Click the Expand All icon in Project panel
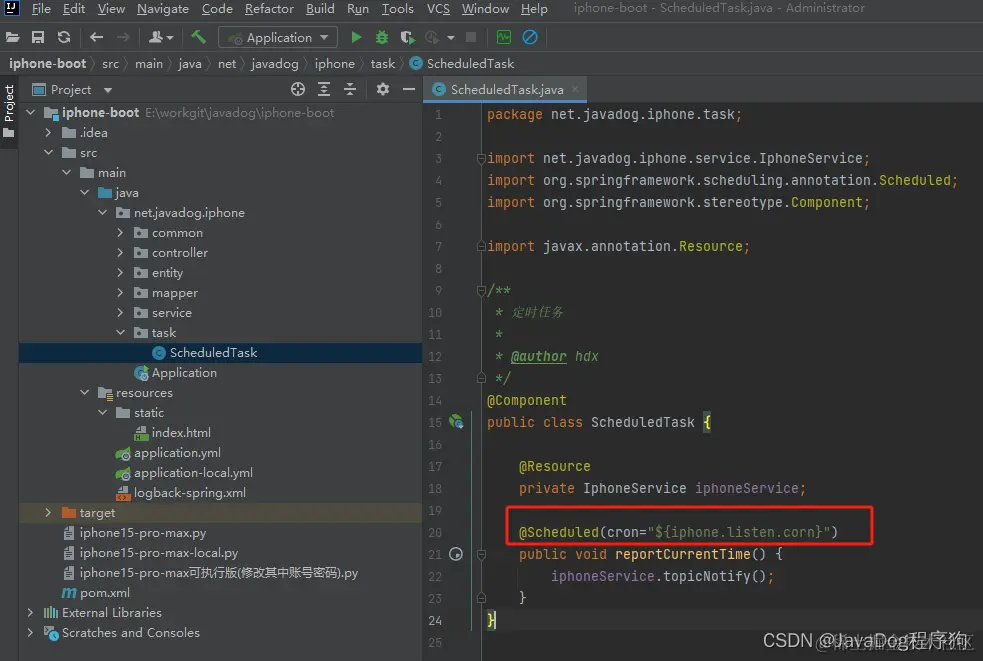This screenshot has height=661, width=983. pyautogui.click(x=323, y=90)
